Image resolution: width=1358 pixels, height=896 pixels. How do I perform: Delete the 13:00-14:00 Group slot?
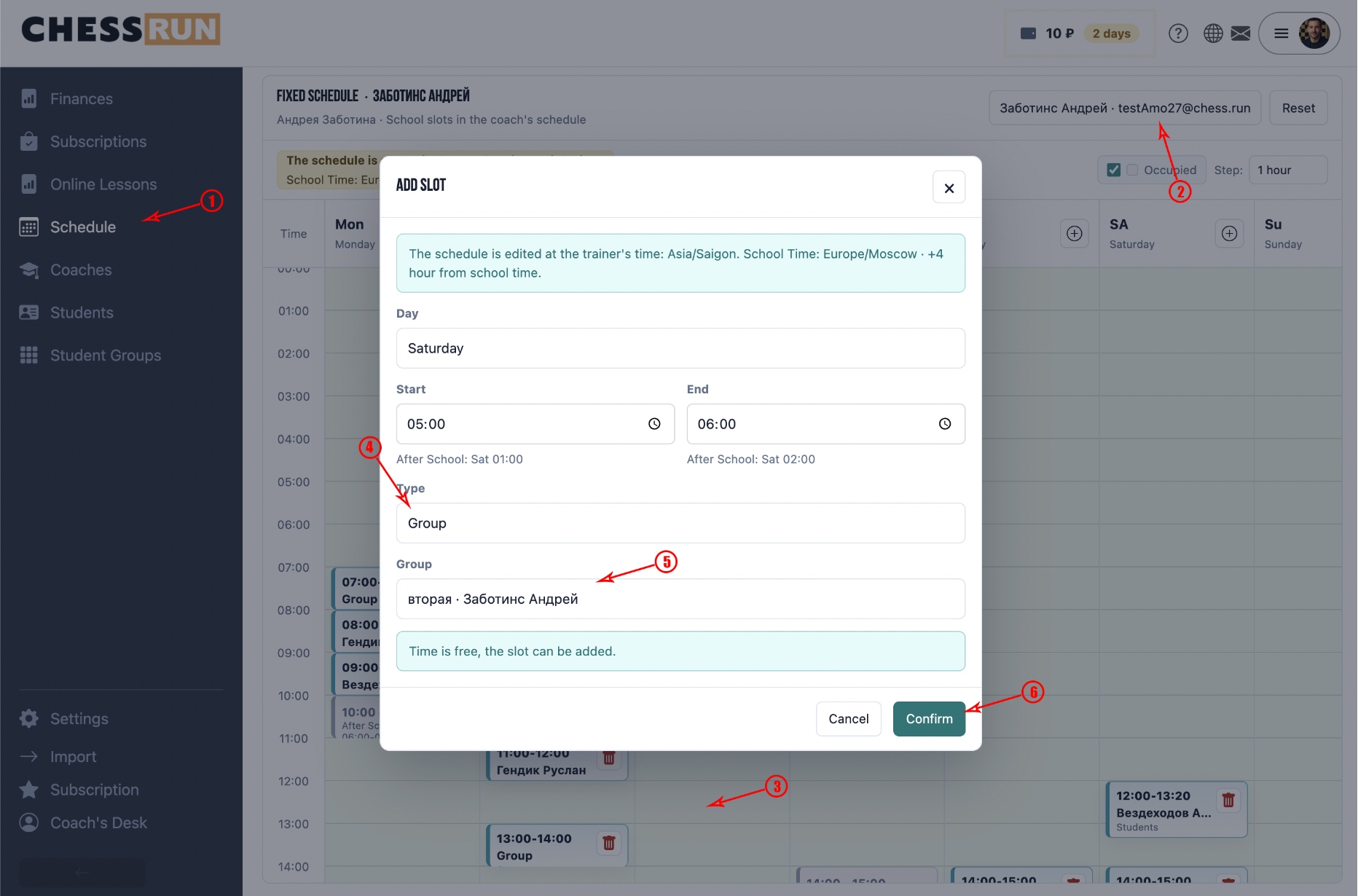(x=609, y=843)
